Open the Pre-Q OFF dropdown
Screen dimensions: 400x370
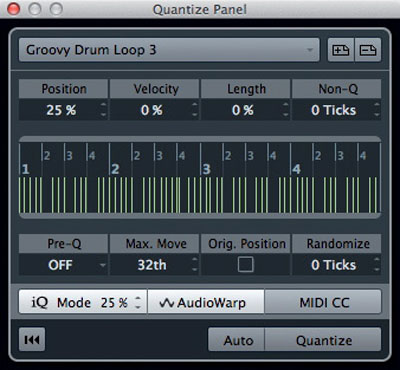63,265
